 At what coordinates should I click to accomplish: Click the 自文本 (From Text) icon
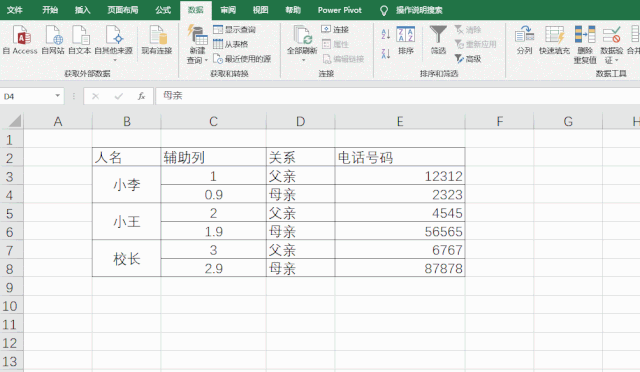pos(80,40)
